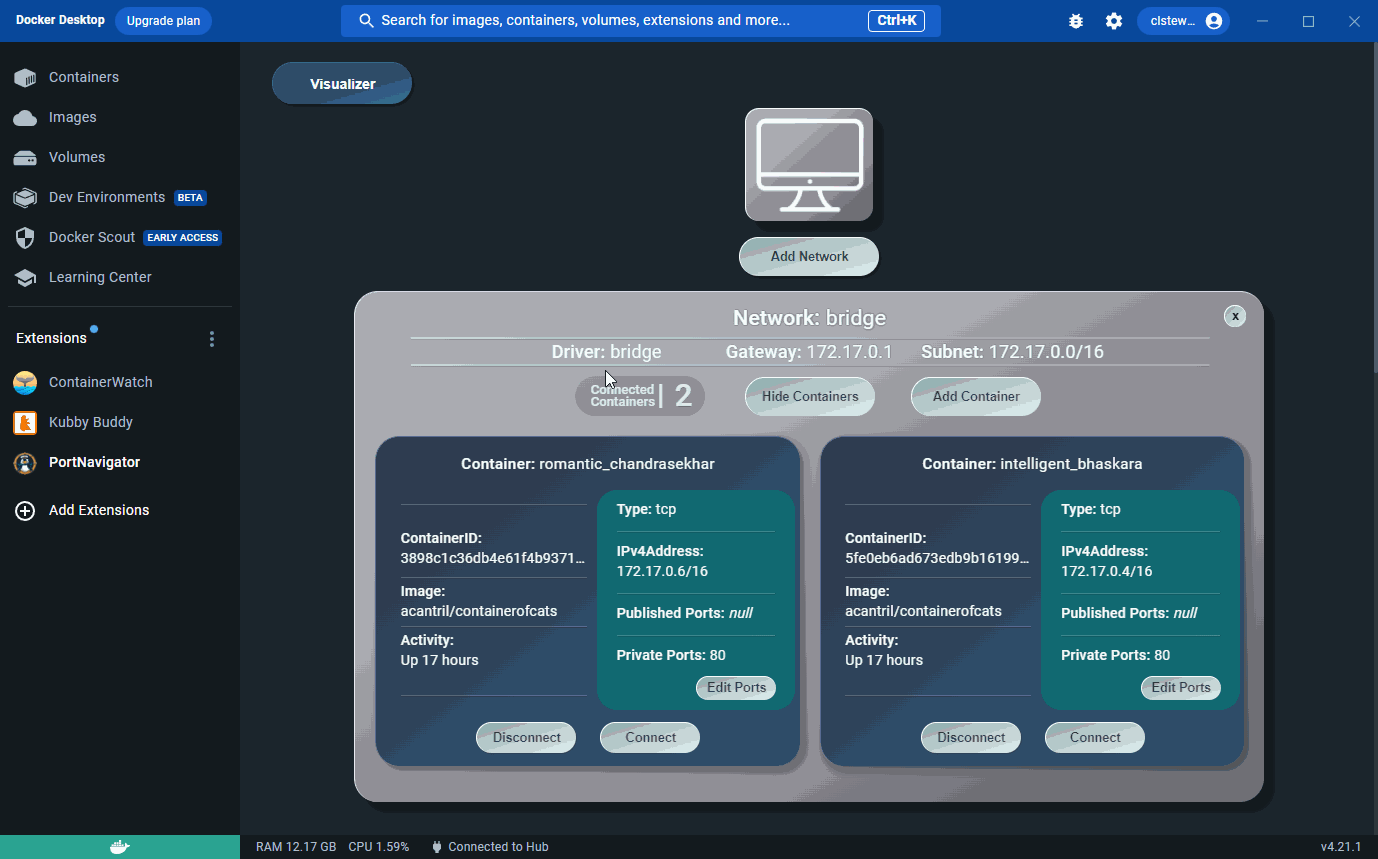Image resolution: width=1378 pixels, height=859 pixels.
Task: Click the Dev Environments cube icon
Action: click(x=25, y=198)
